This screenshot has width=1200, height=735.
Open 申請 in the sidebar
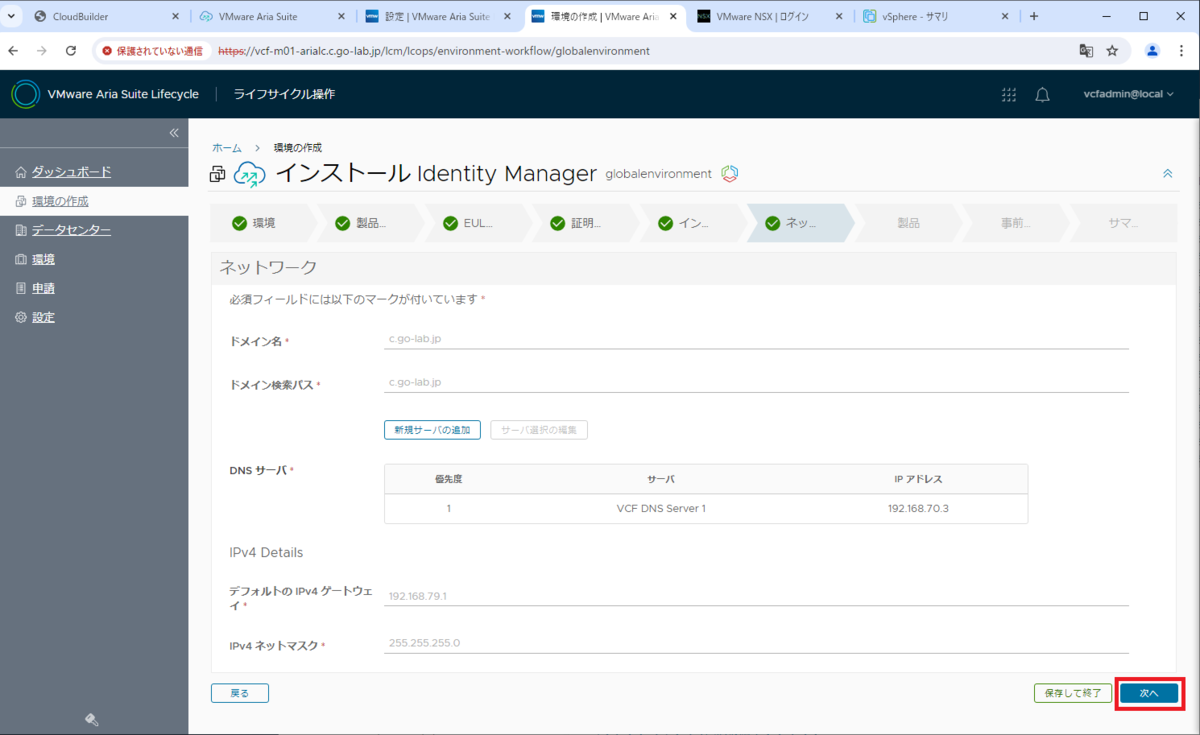coord(43,288)
